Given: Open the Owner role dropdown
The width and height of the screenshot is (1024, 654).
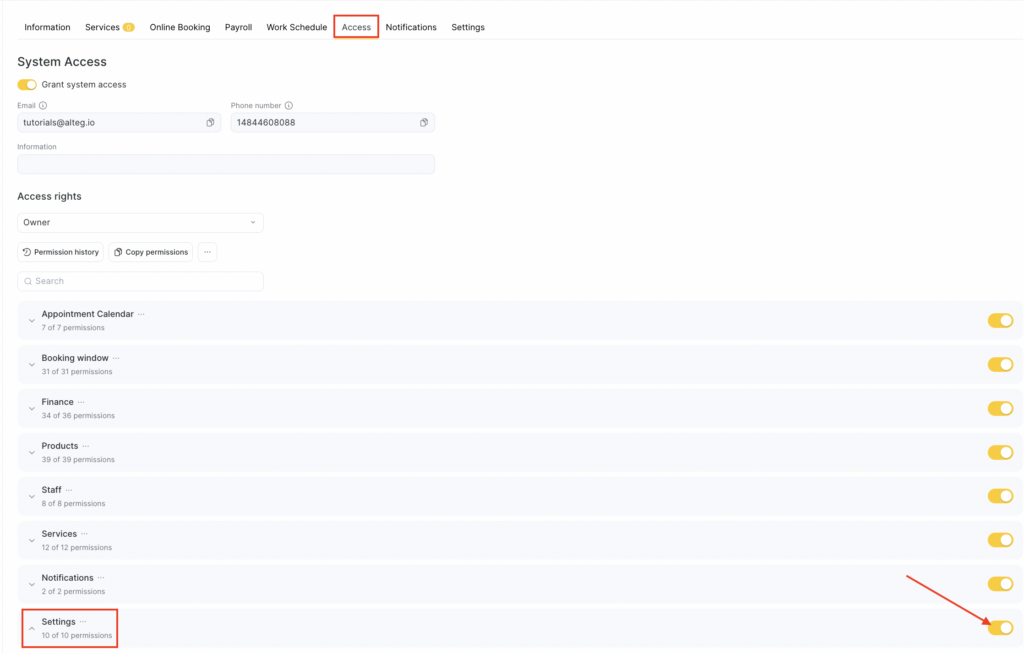Looking at the screenshot, I should tap(140, 222).
